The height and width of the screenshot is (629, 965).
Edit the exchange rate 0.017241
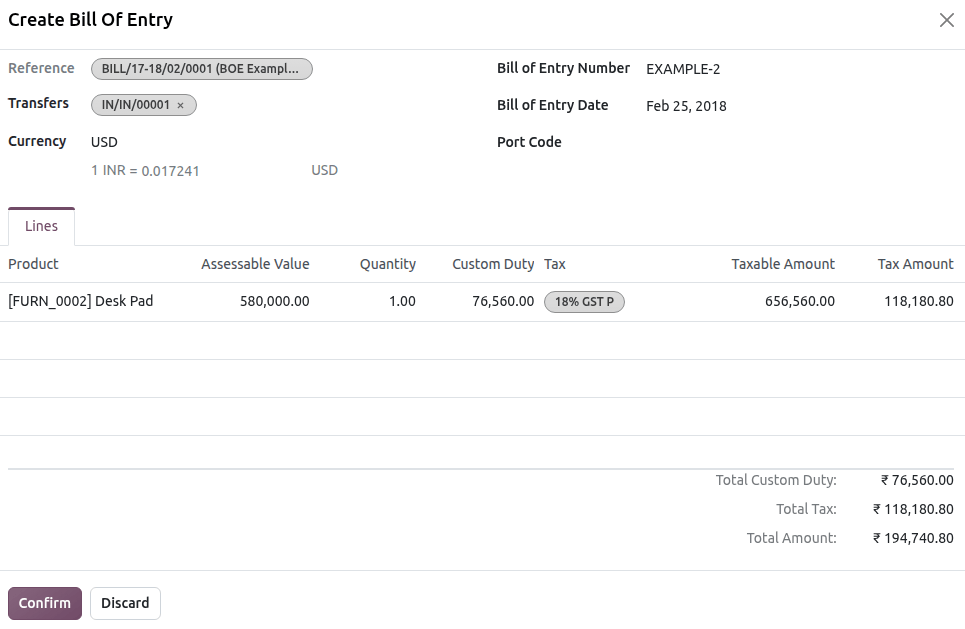coord(170,171)
